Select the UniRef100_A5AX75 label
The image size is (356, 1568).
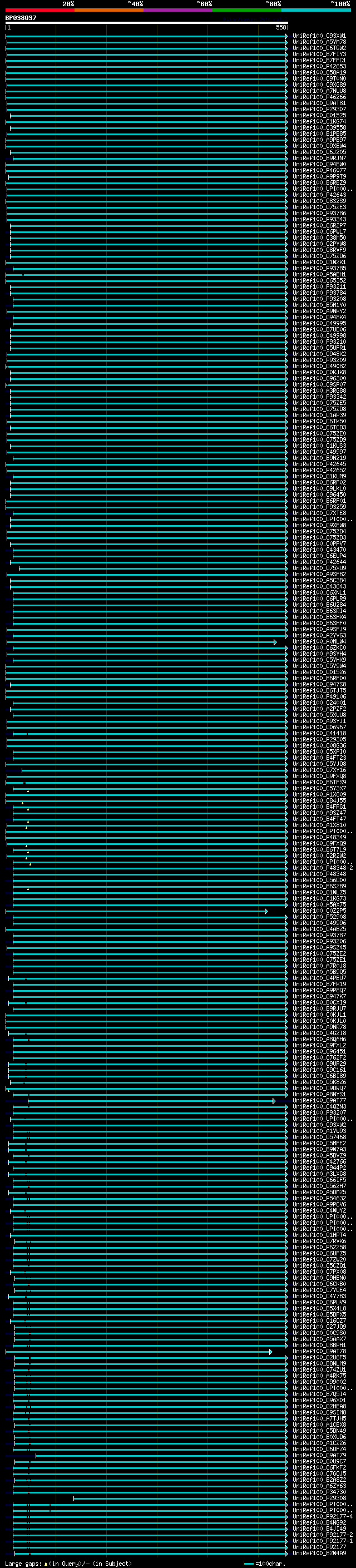pos(319,904)
